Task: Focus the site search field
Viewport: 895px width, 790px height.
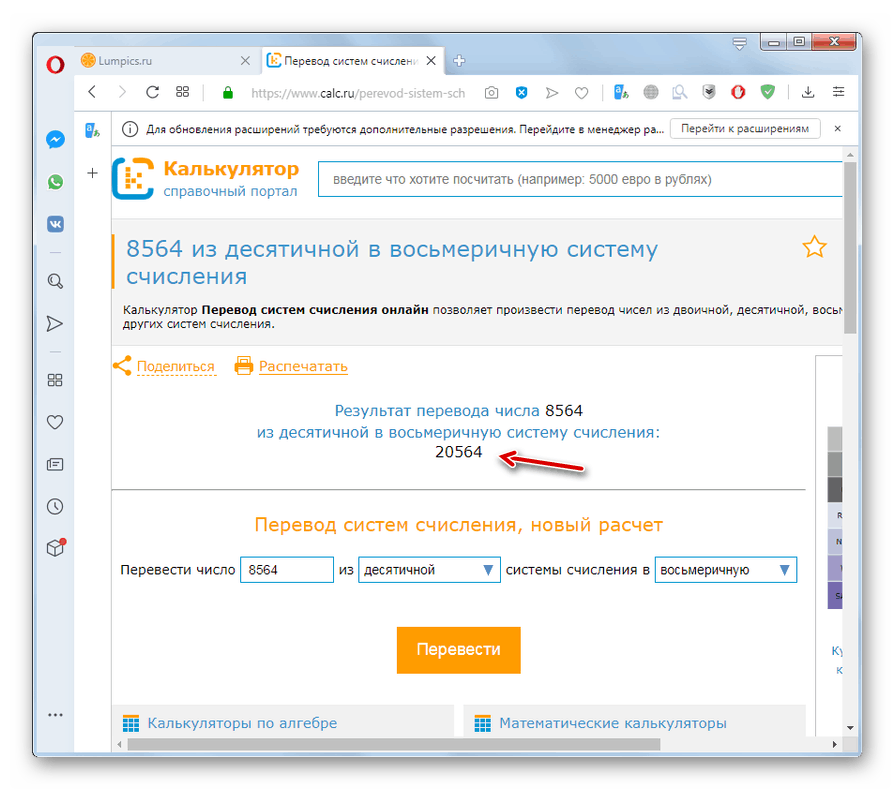Action: pos(580,179)
